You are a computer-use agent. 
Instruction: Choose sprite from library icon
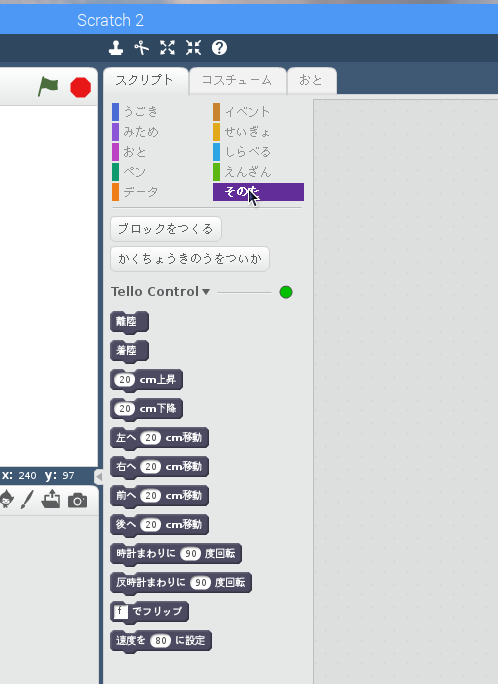click(x=6, y=499)
